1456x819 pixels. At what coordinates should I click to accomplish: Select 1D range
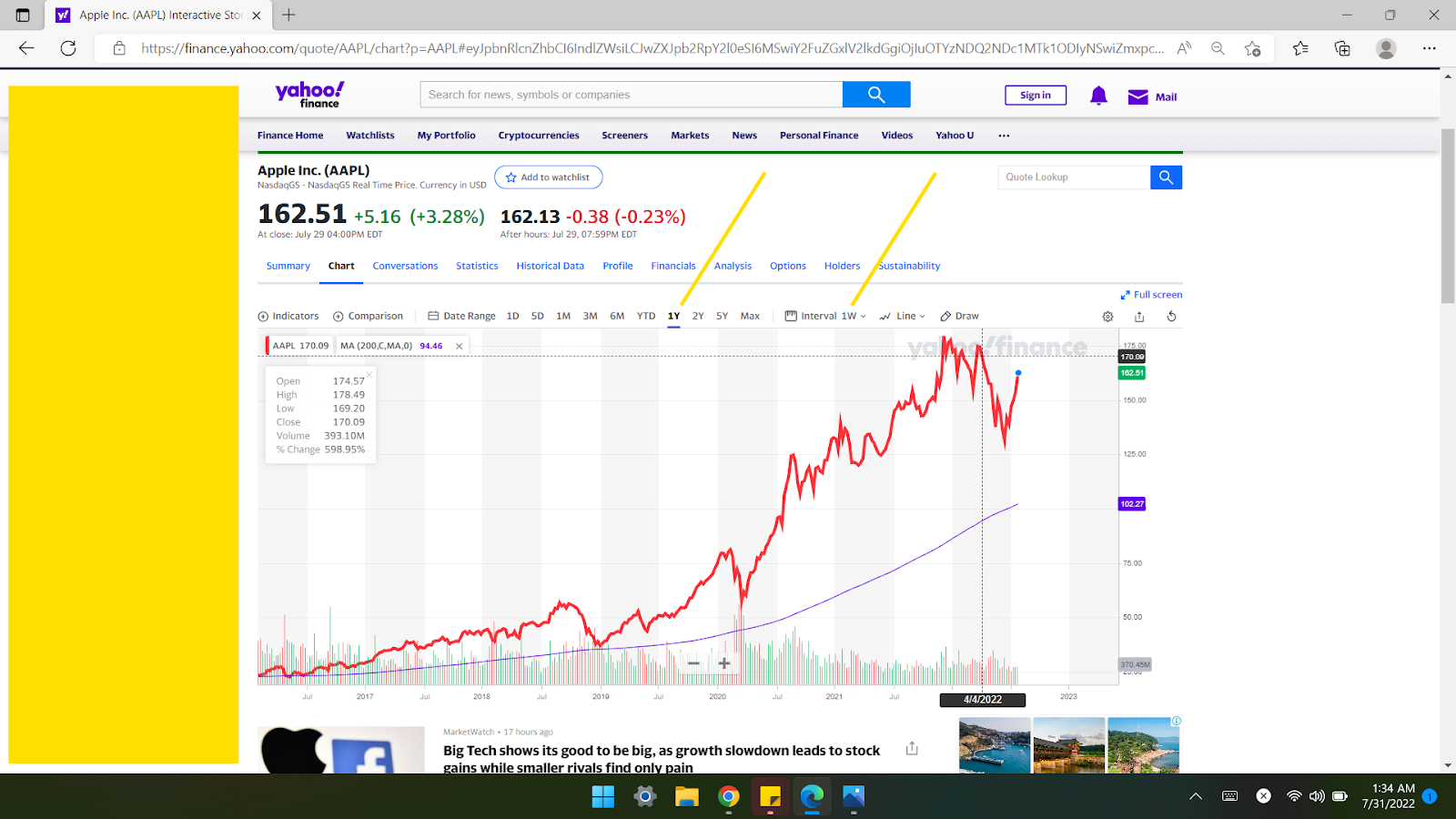click(x=512, y=317)
